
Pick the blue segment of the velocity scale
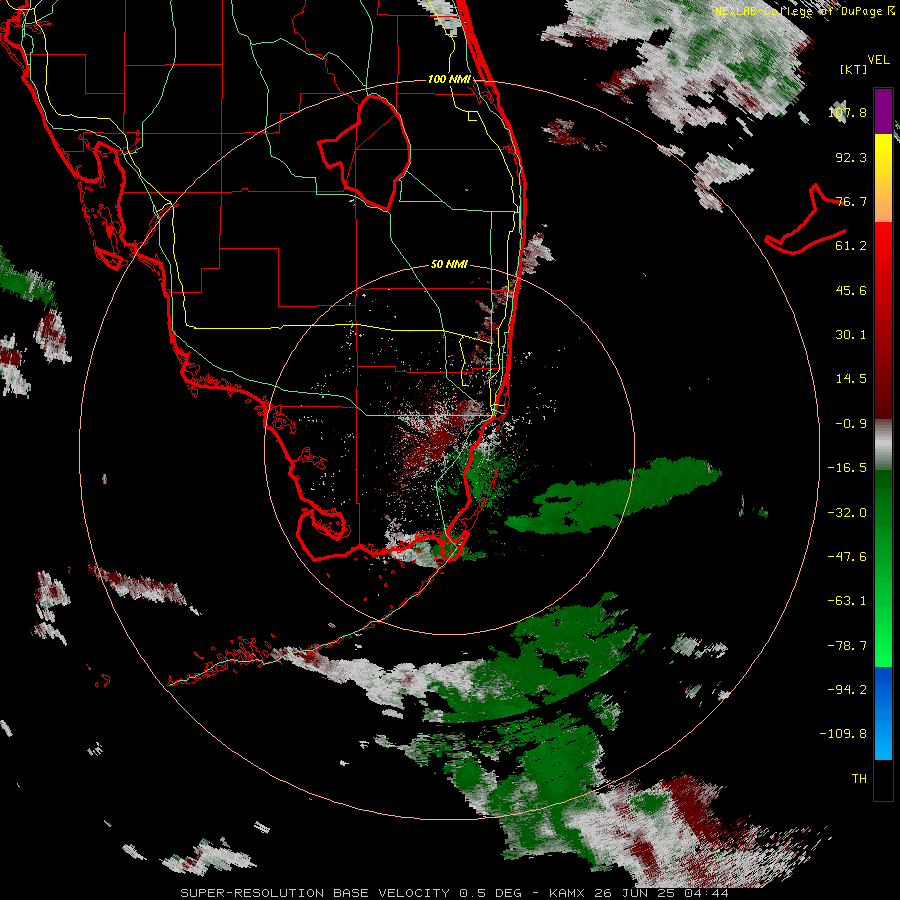(x=883, y=713)
